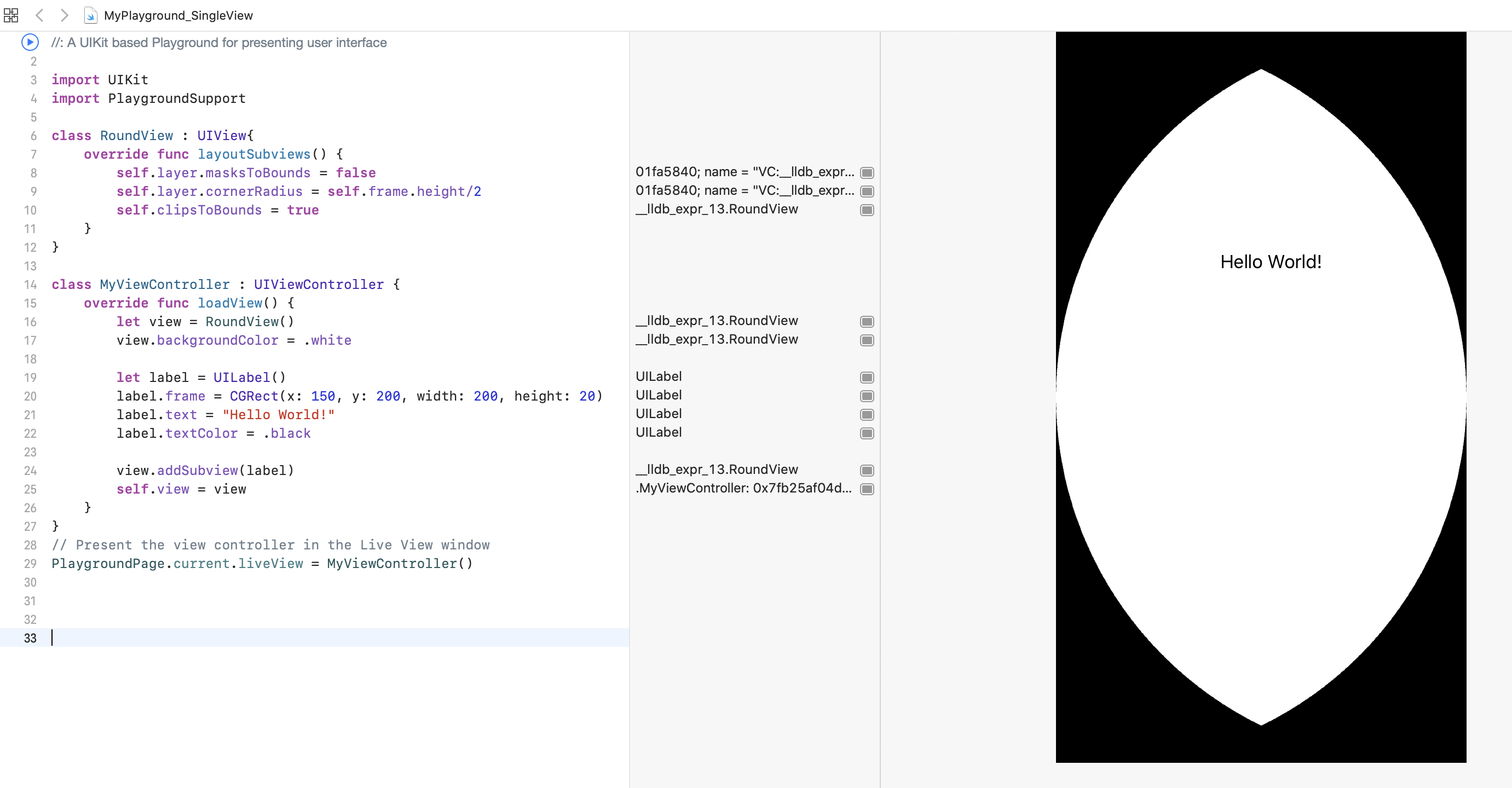Click the UIViewController type on line 14
The image size is (1512, 788).
coord(318,285)
